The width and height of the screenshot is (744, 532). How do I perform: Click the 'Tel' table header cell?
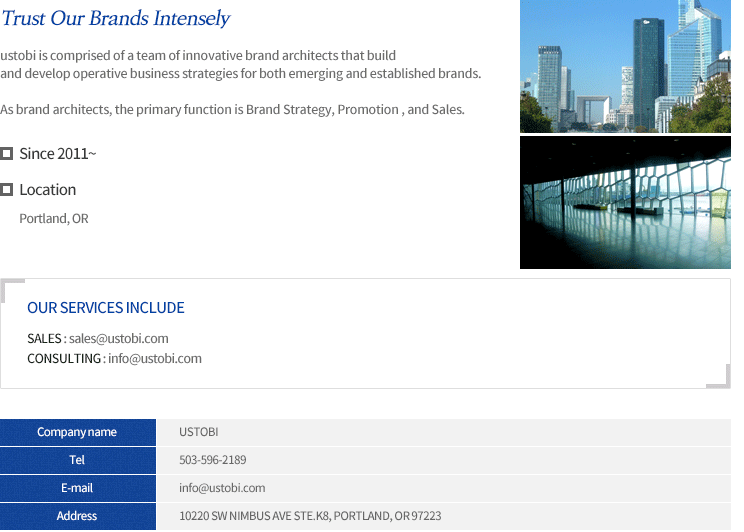point(78,460)
